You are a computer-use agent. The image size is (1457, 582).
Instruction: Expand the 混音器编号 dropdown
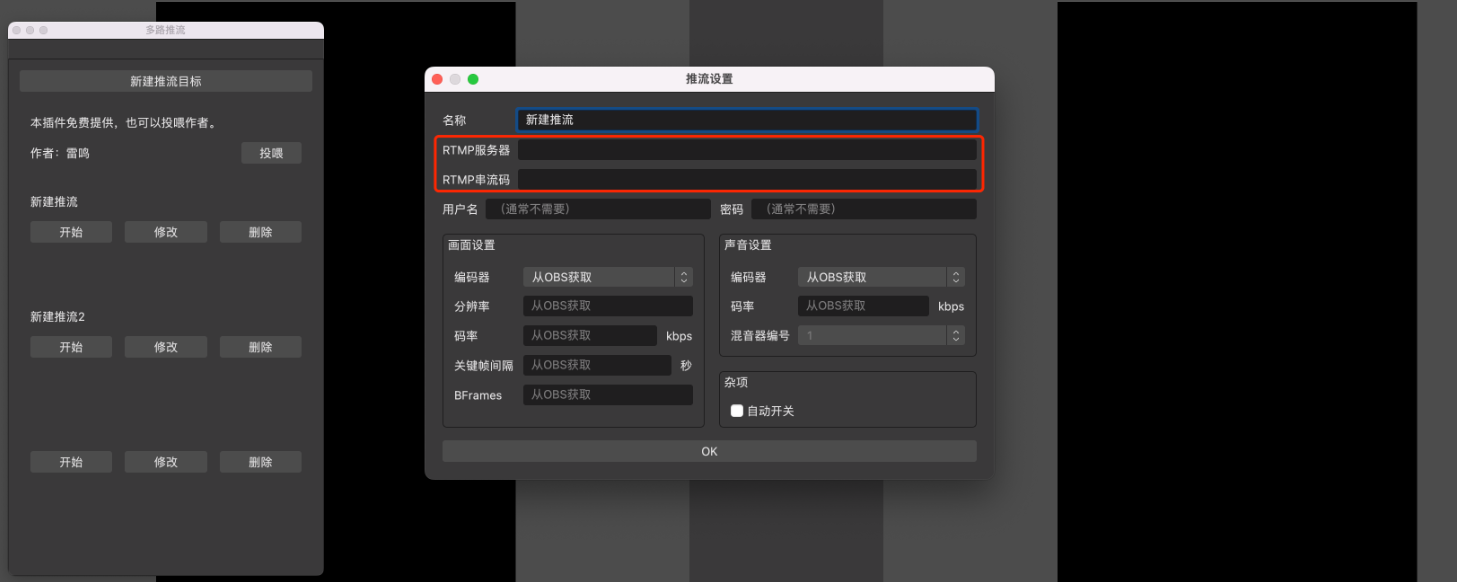pos(881,336)
